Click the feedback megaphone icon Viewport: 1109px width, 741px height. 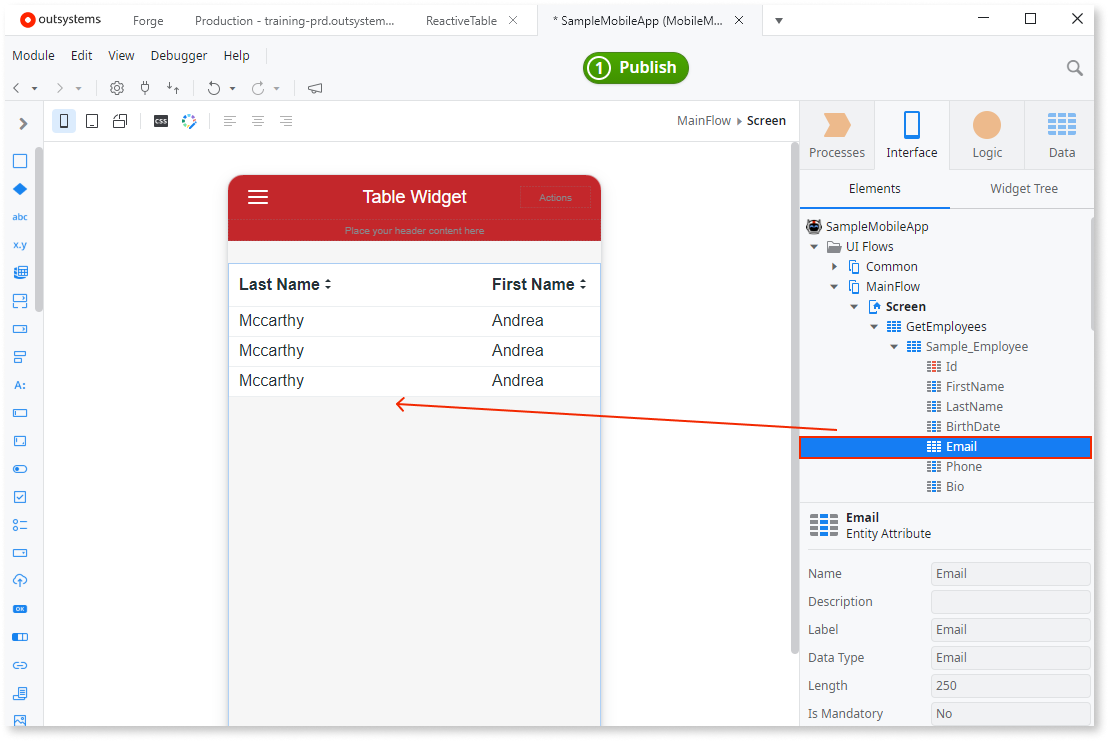pyautogui.click(x=315, y=88)
